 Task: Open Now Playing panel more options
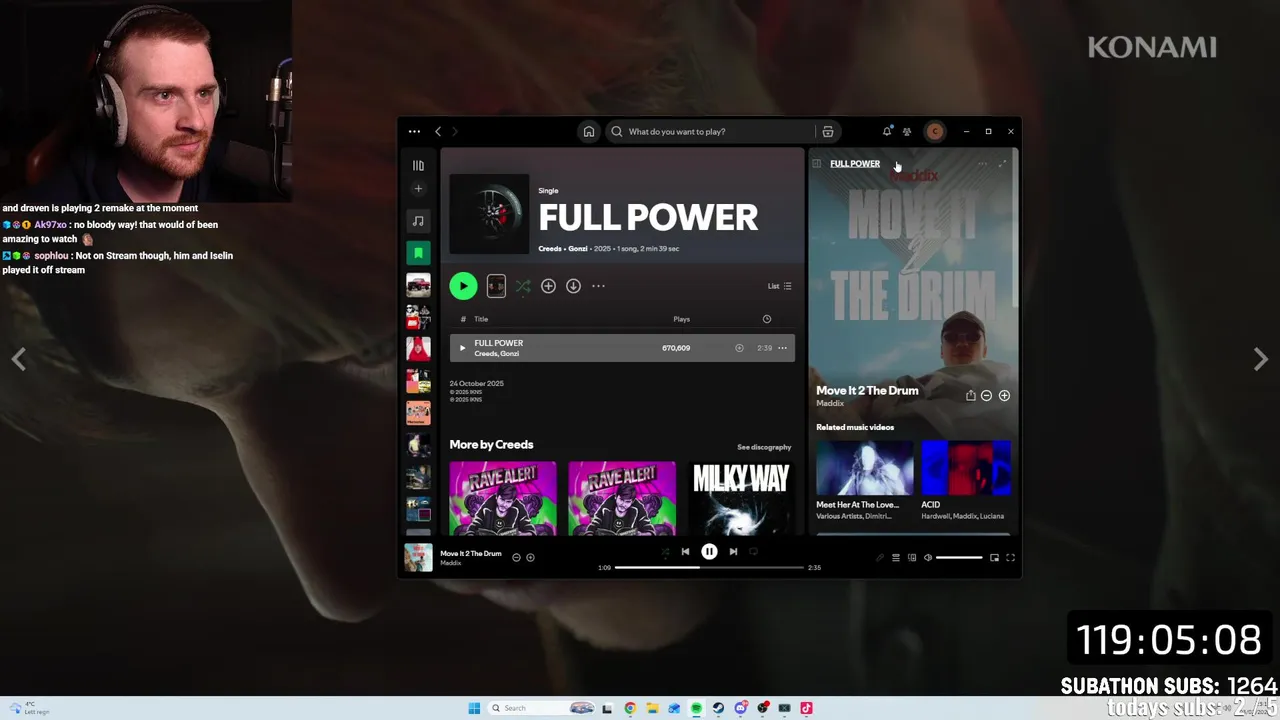click(982, 164)
